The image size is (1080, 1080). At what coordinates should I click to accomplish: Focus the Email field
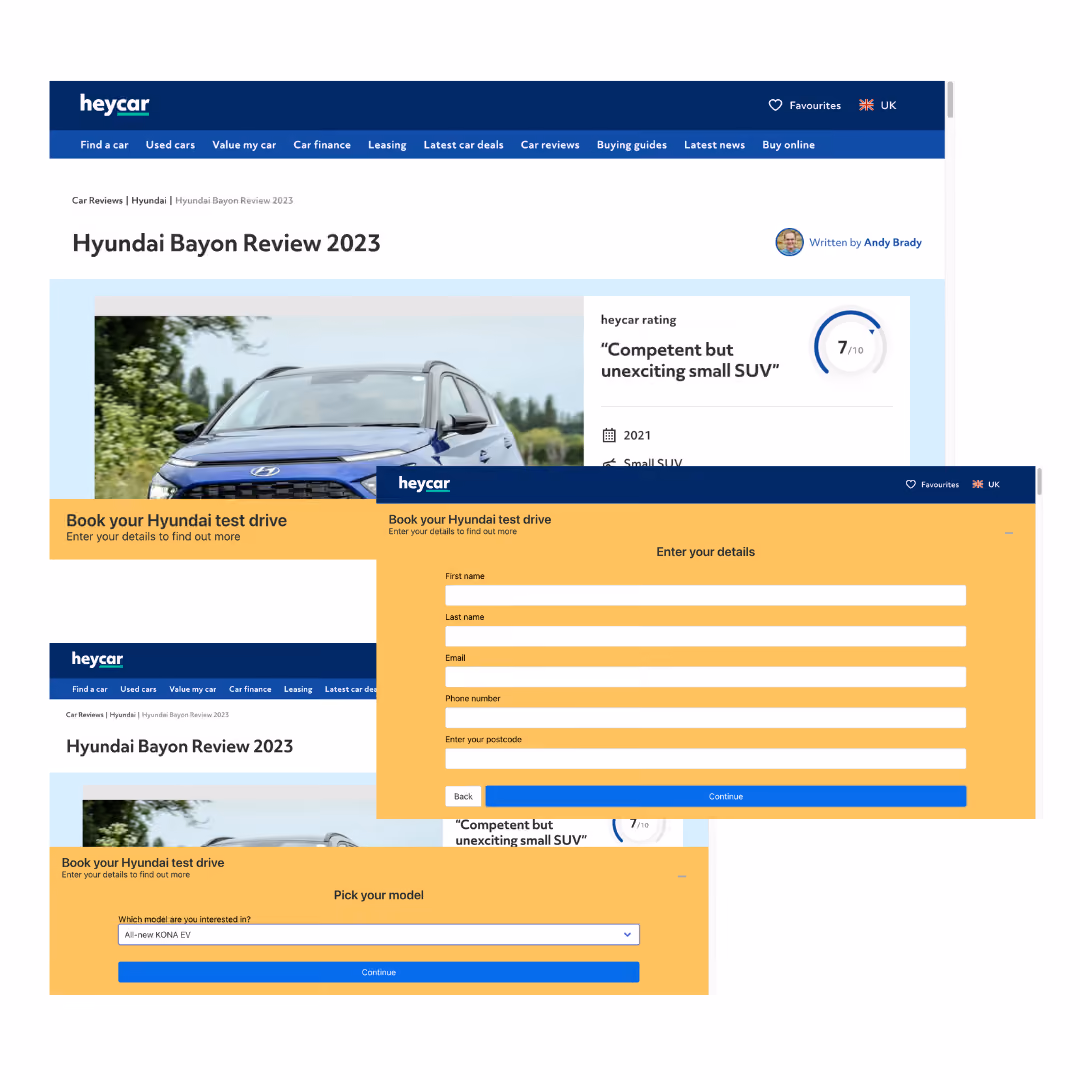pyautogui.click(x=705, y=677)
